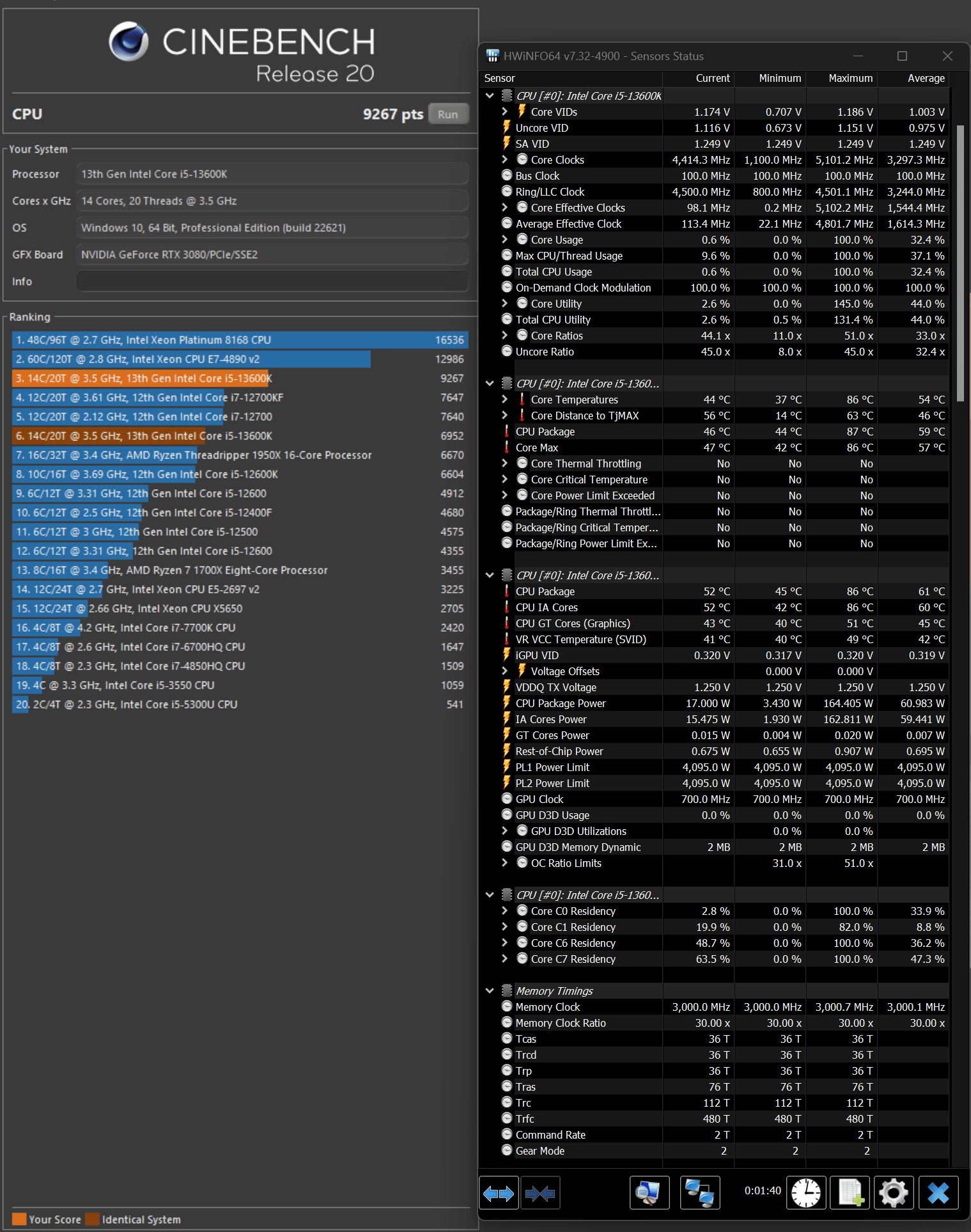The width and height of the screenshot is (971, 1232).
Task: Click the Identical System brown legend swatch
Action: pyautogui.click(x=92, y=1219)
